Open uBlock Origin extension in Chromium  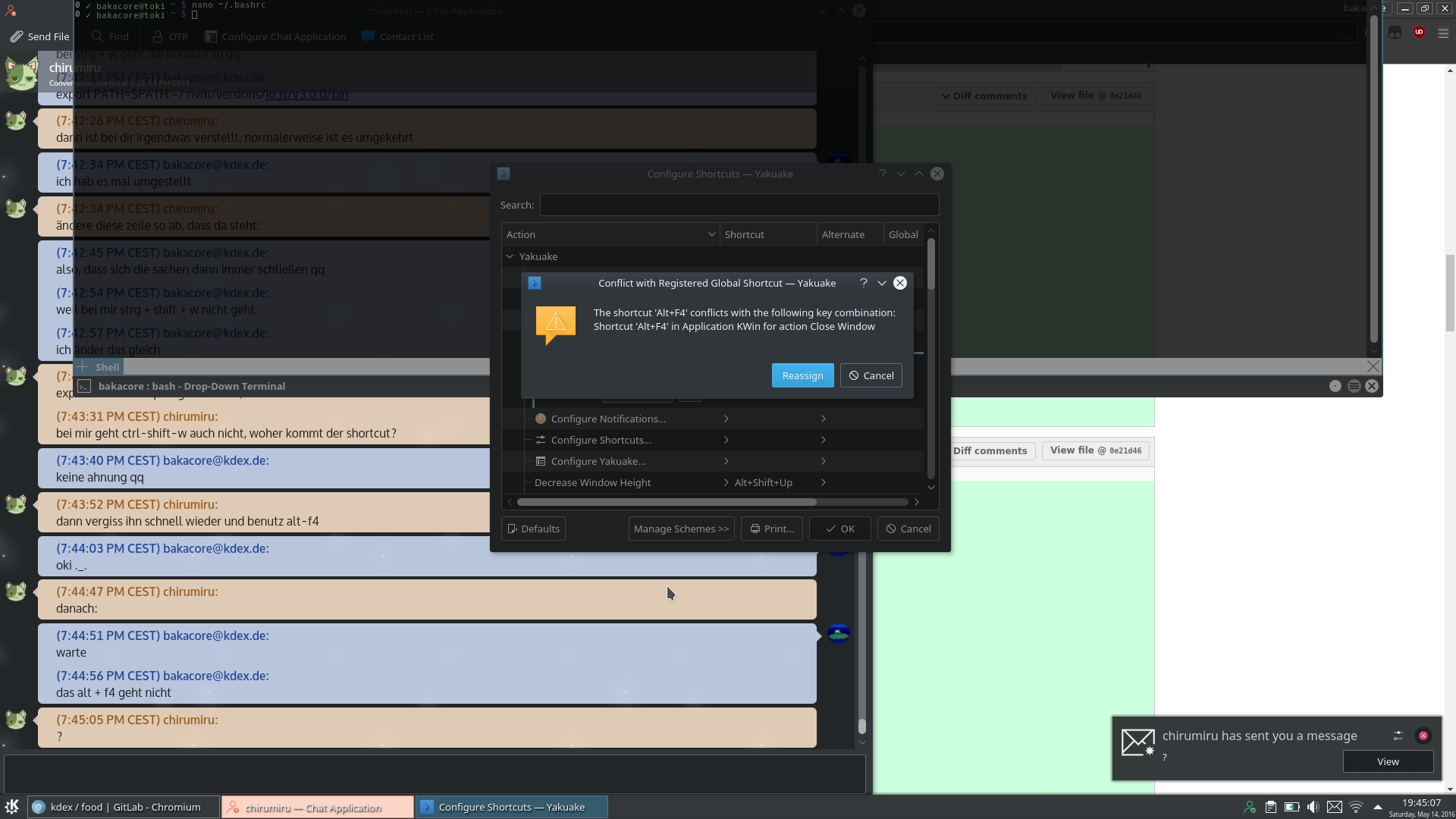pyautogui.click(x=1419, y=33)
